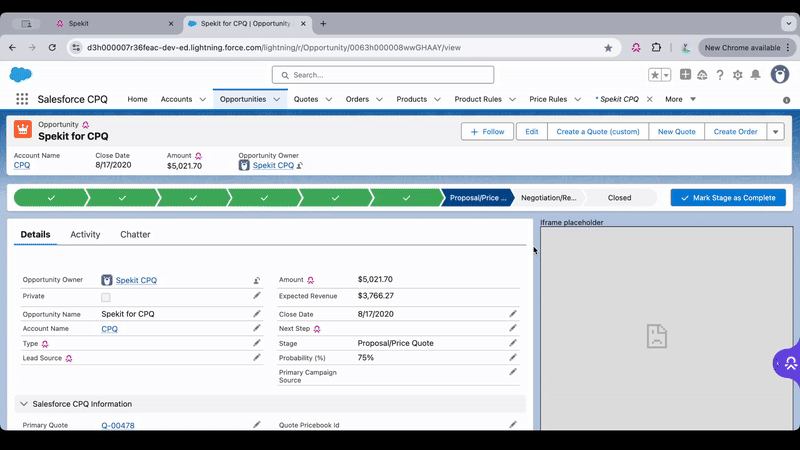Screen dimensions: 800x450
Task: Open the user profile avatar
Action: pos(780,74)
